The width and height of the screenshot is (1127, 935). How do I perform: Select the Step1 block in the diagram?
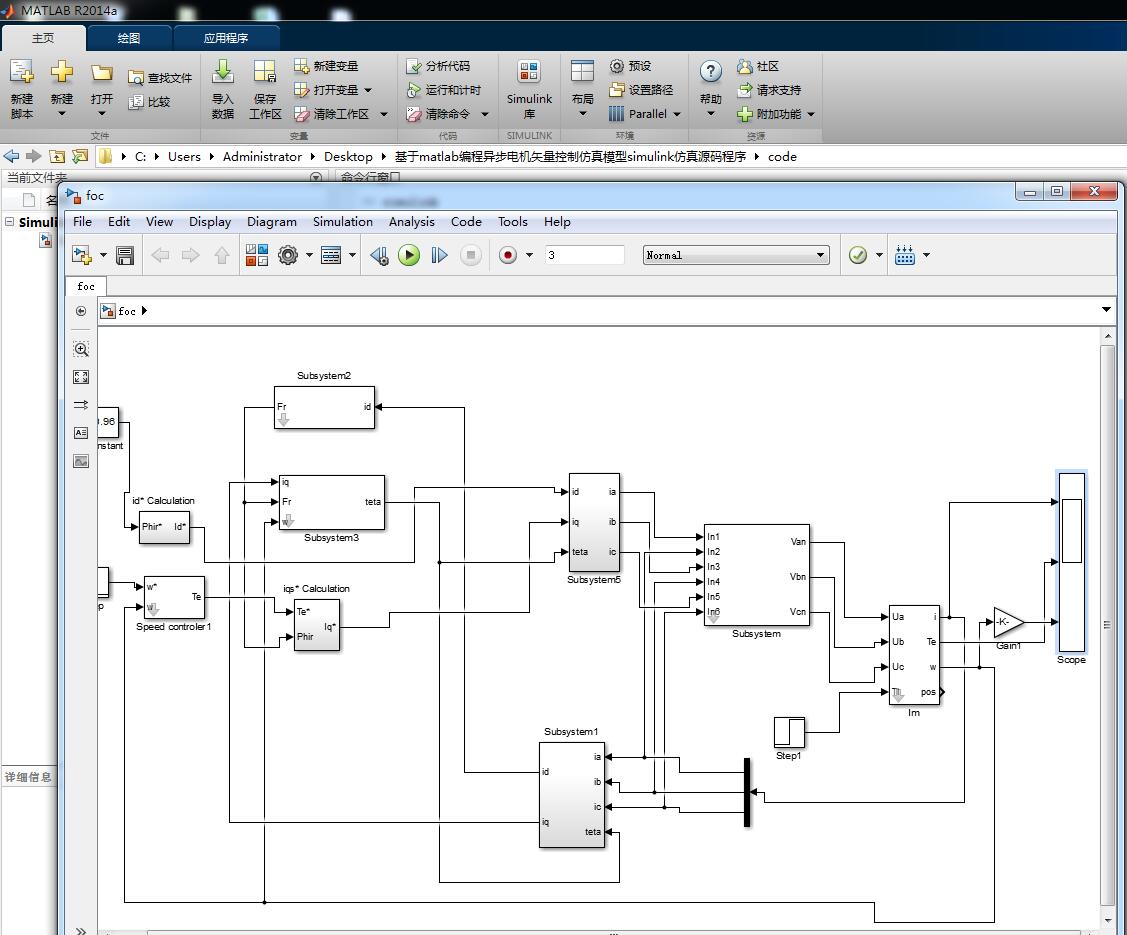[789, 732]
